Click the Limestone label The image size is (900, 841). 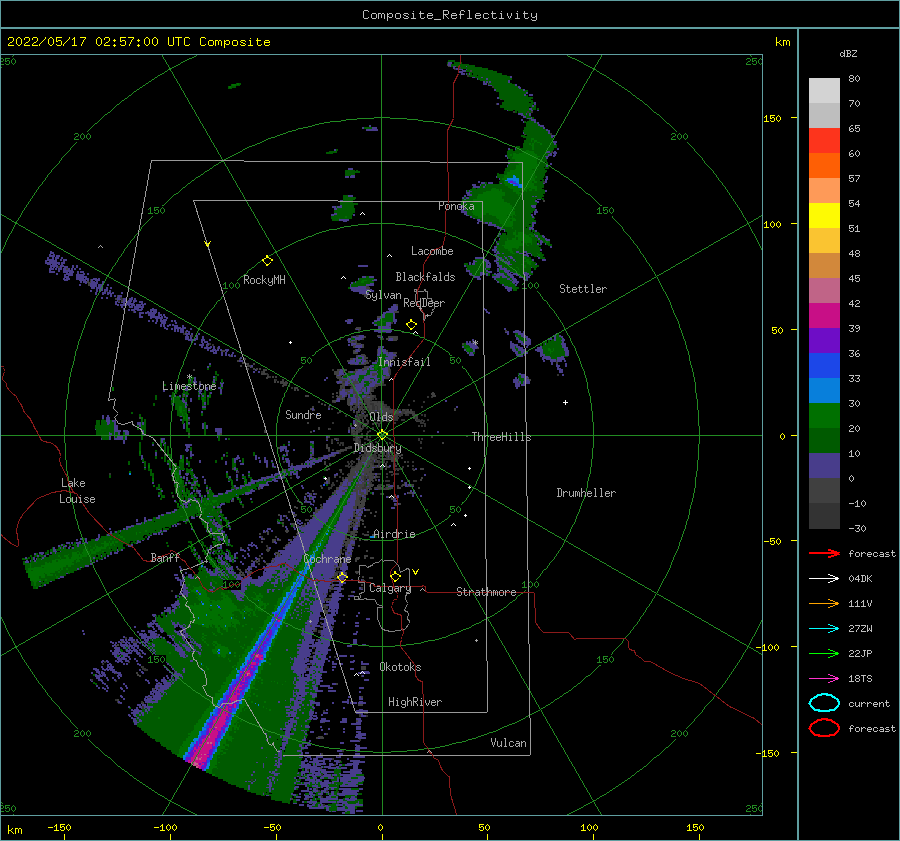[189, 386]
